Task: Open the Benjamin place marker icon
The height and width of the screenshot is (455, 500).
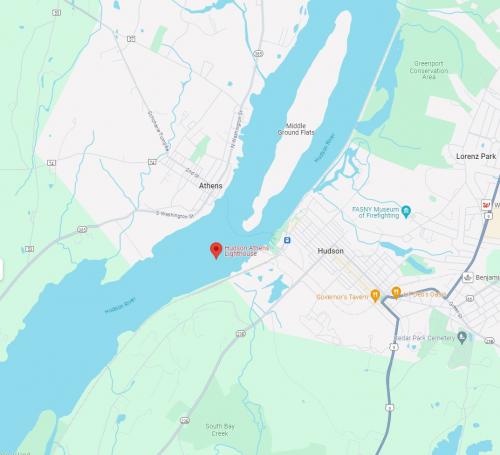Action: click(x=468, y=277)
